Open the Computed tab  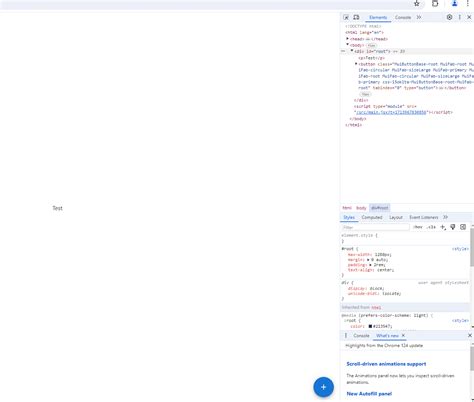(372, 217)
